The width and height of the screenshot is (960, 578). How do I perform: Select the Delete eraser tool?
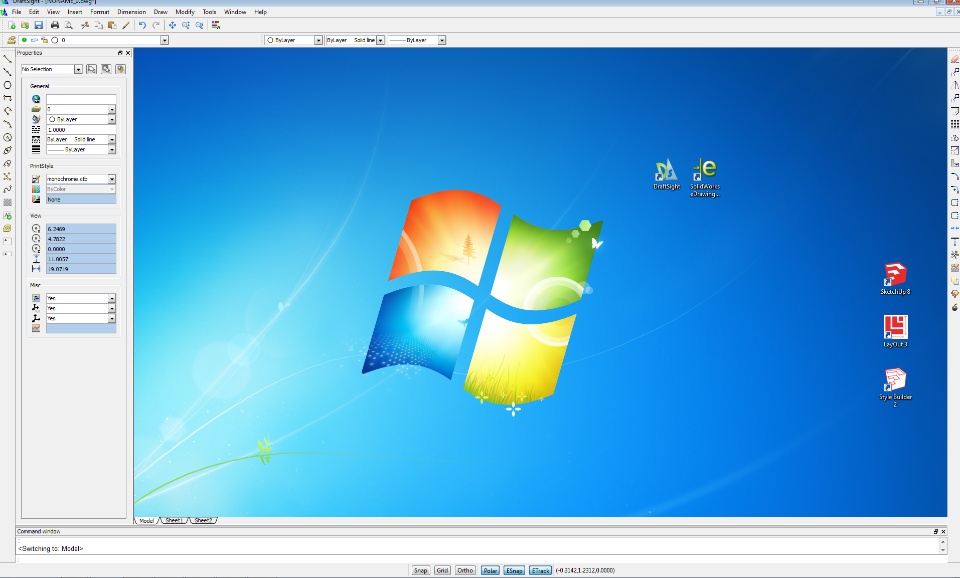(x=954, y=59)
